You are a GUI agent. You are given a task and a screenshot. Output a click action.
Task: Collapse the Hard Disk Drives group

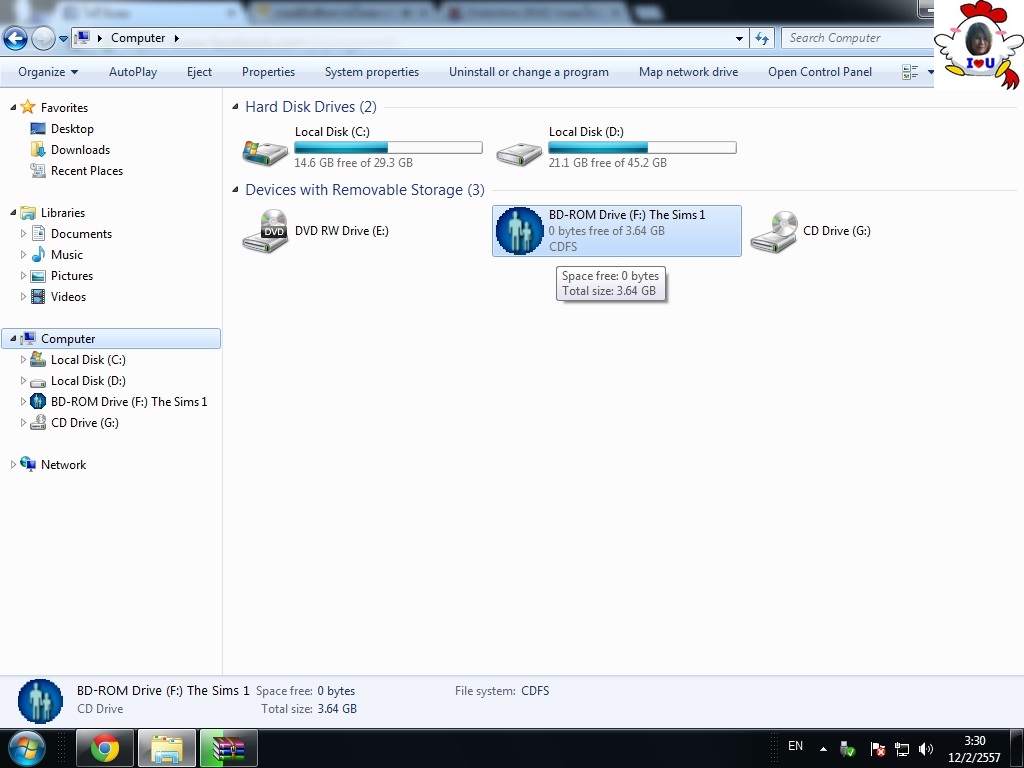click(236, 106)
